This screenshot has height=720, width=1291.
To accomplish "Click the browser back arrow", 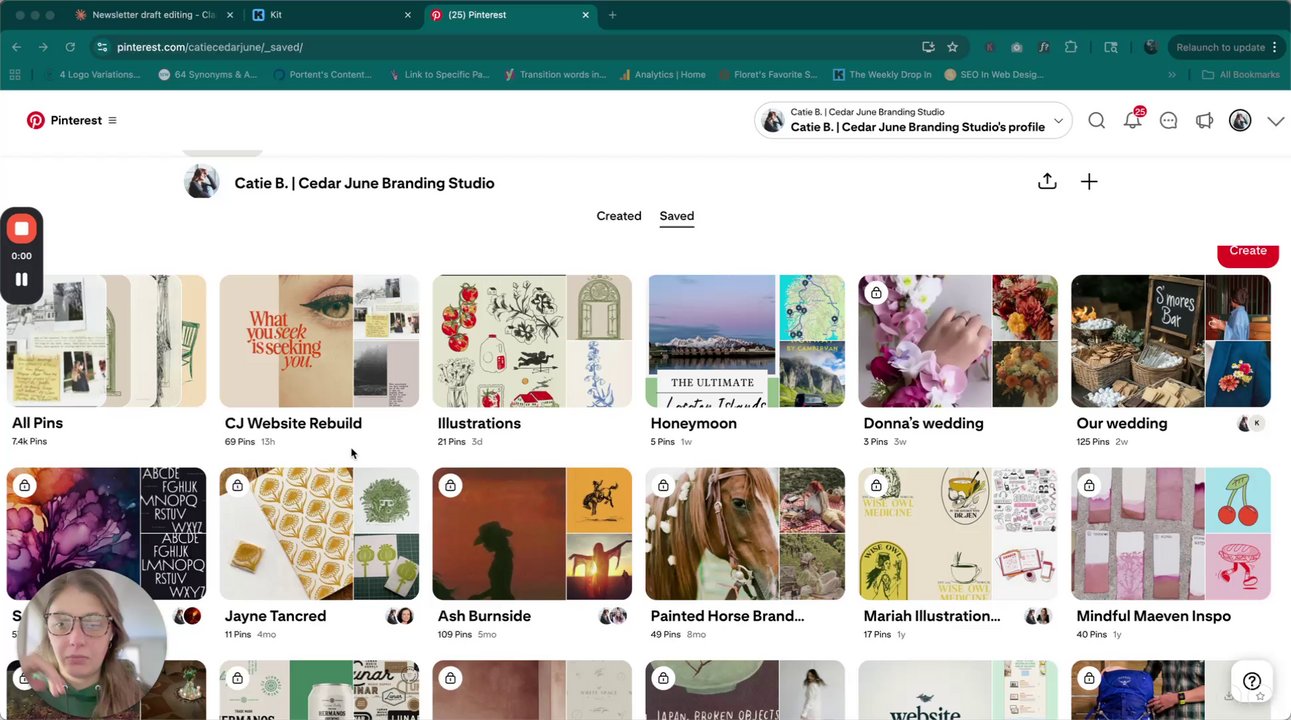I will coord(16,47).
